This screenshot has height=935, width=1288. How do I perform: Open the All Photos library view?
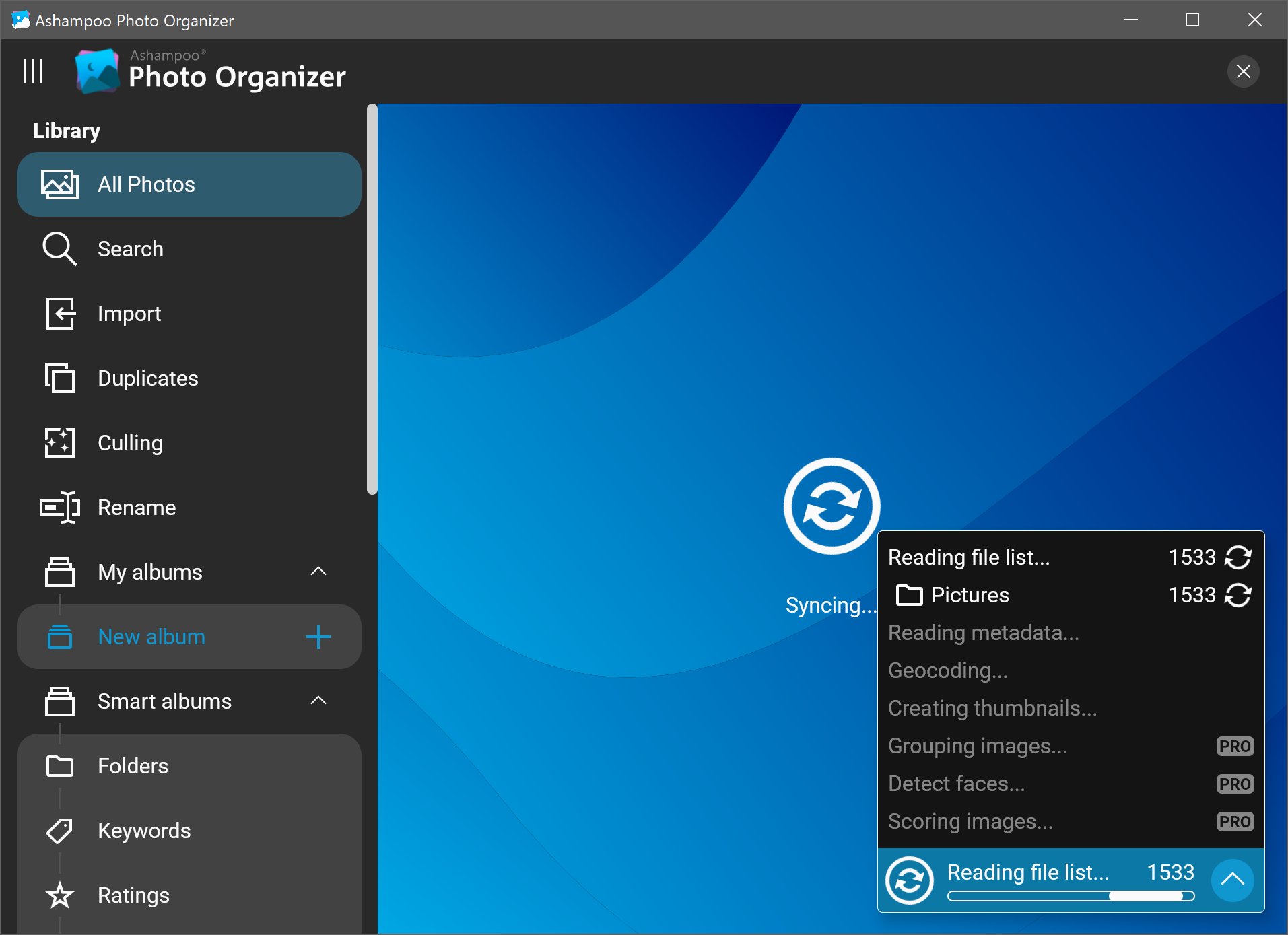click(x=189, y=184)
